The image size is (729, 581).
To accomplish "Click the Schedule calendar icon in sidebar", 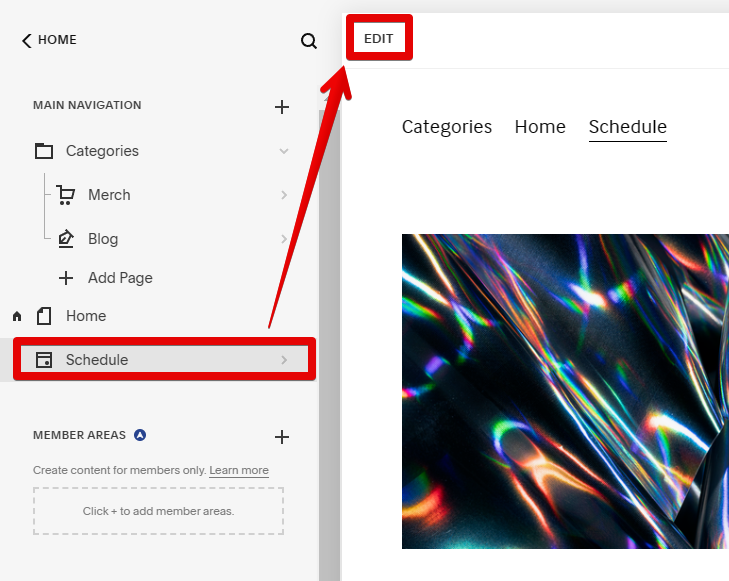I will coord(44,360).
